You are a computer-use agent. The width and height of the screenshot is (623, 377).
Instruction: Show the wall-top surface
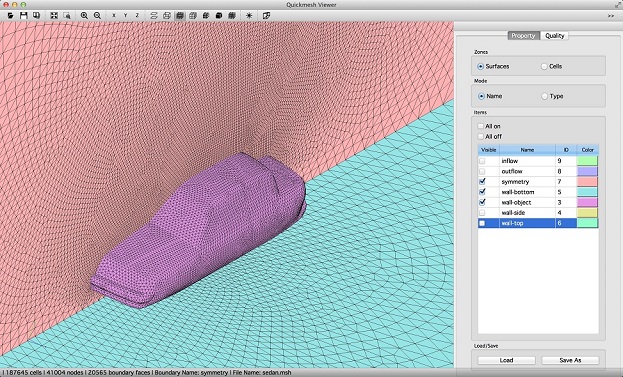[x=482, y=223]
